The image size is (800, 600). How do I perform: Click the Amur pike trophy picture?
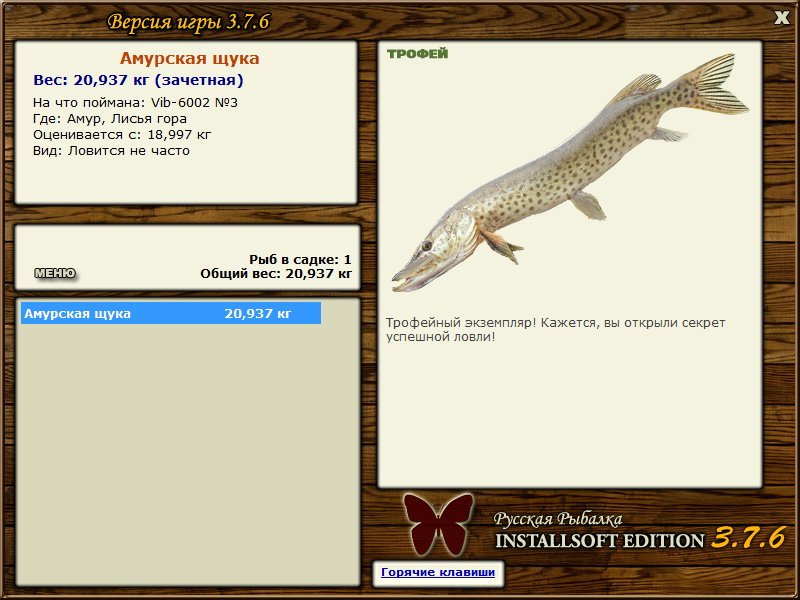(570, 172)
